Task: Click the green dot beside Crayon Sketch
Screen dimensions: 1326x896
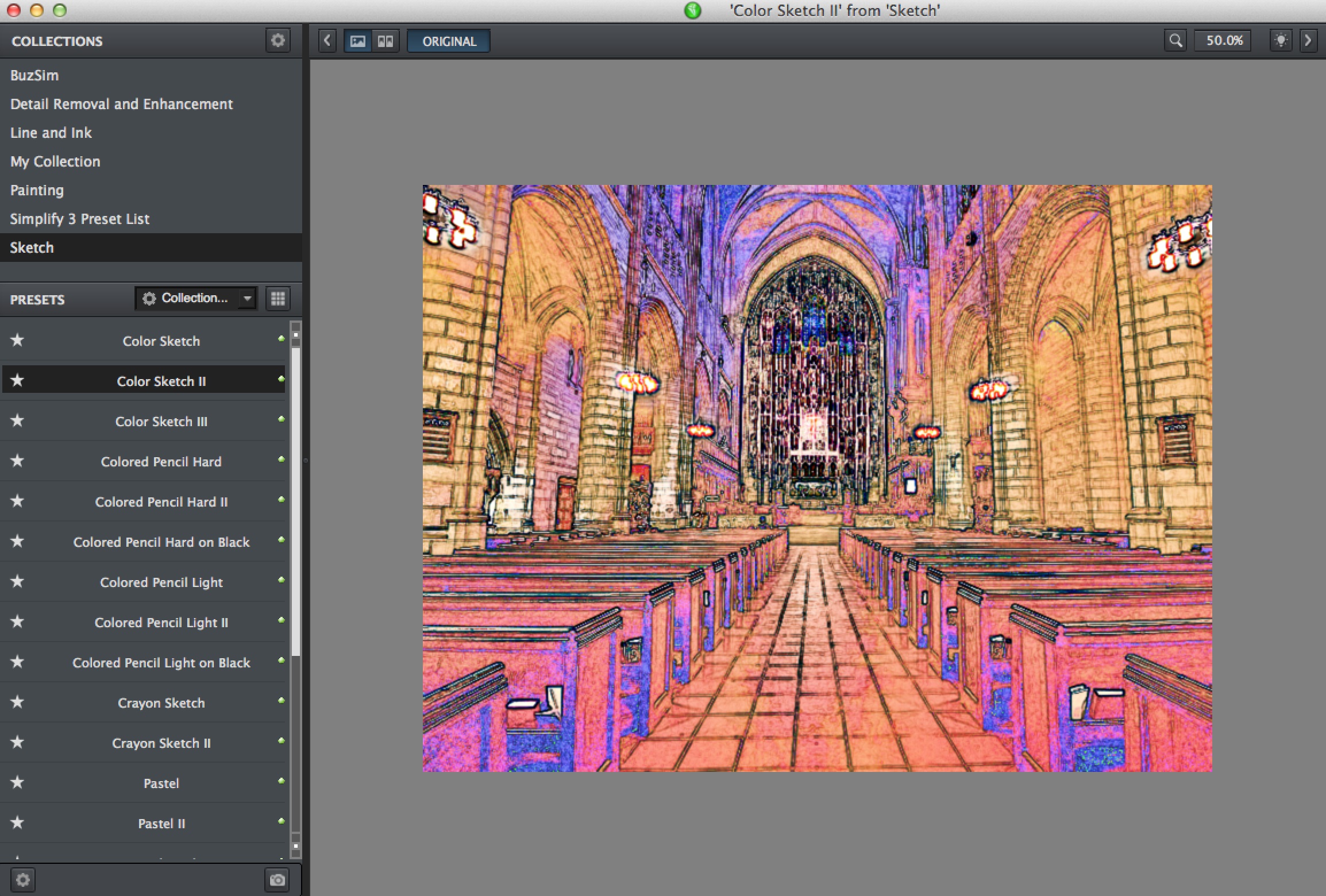Action: [282, 701]
